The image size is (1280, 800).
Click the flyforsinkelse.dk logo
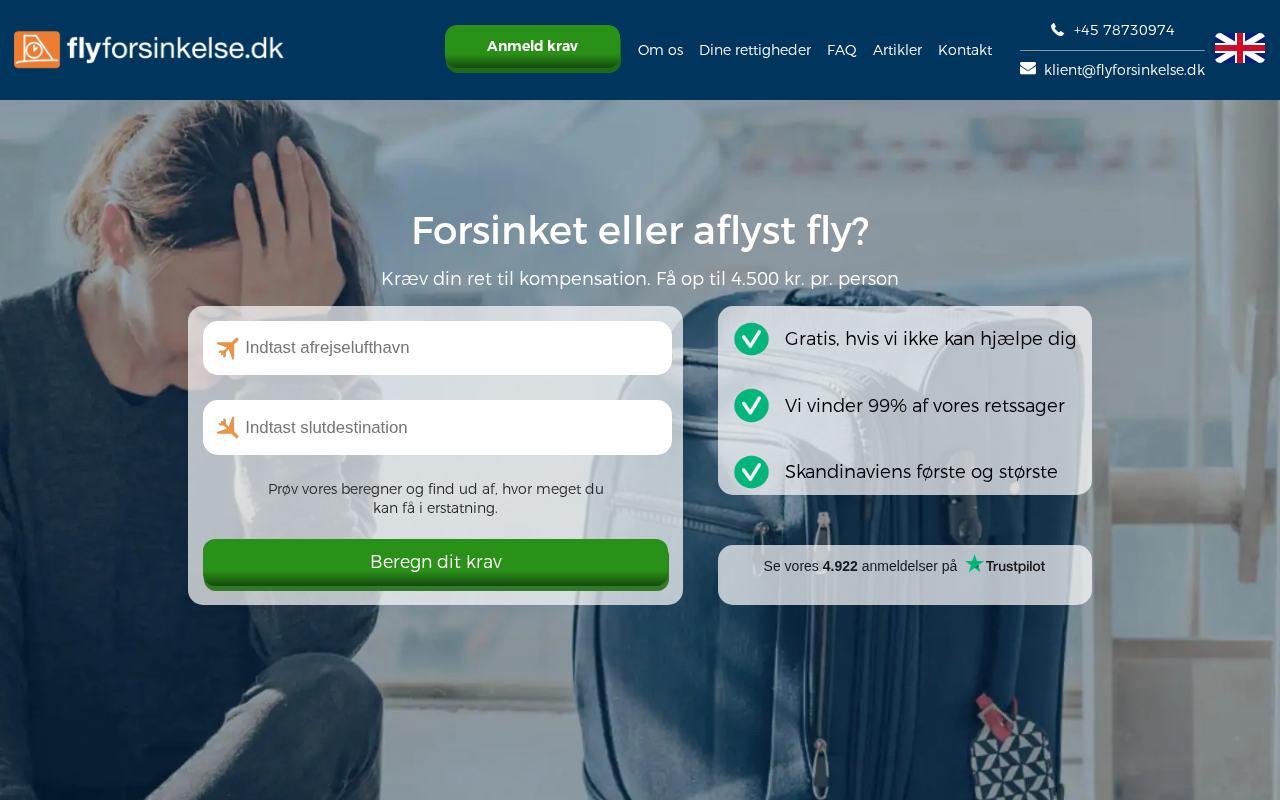click(149, 49)
